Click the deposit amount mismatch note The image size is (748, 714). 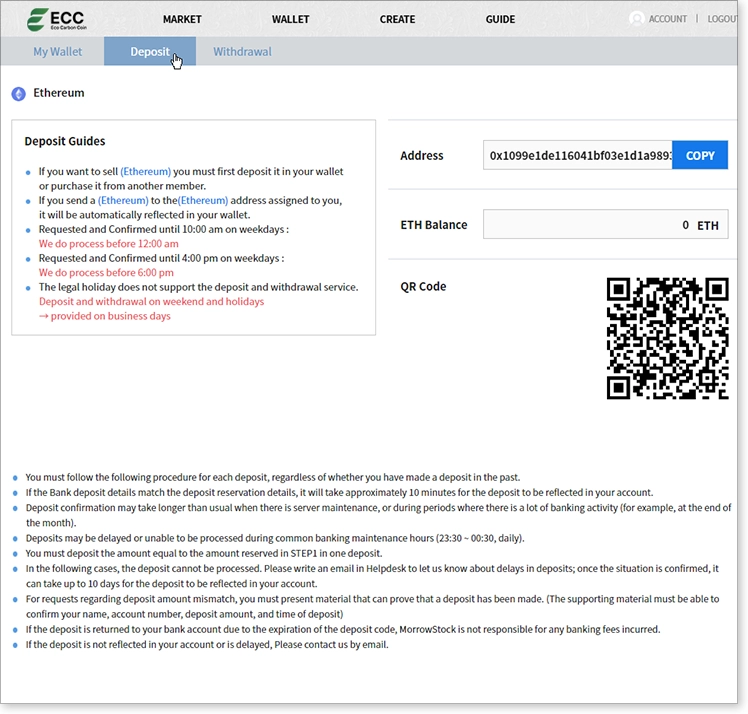pyautogui.click(x=373, y=607)
